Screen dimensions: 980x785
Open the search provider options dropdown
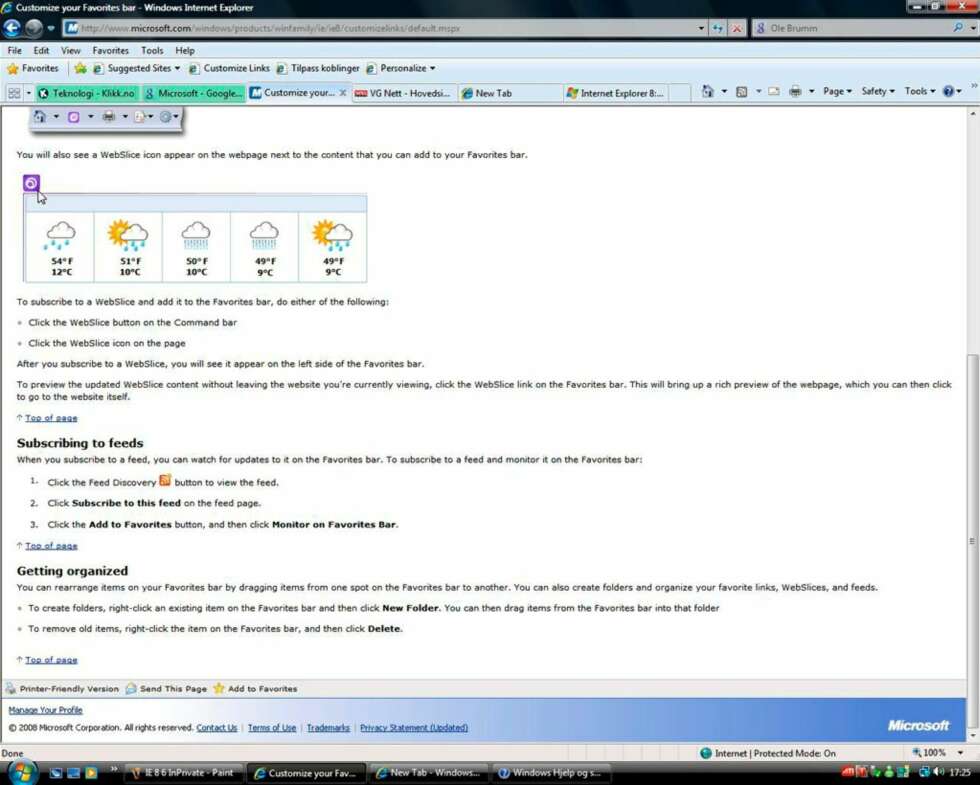pos(973,28)
